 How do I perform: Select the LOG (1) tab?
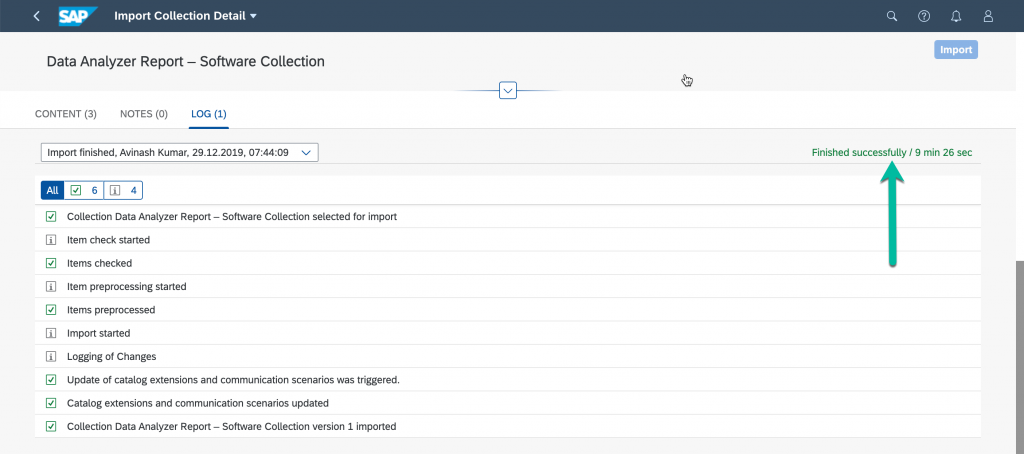pos(209,114)
